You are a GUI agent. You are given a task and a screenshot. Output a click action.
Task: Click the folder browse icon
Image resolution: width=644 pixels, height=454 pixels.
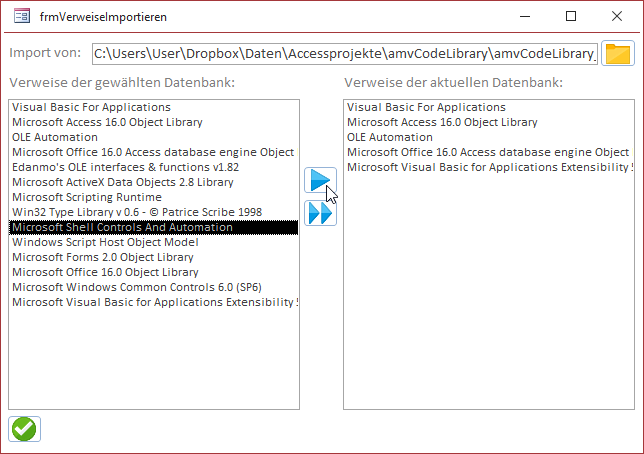[618, 53]
